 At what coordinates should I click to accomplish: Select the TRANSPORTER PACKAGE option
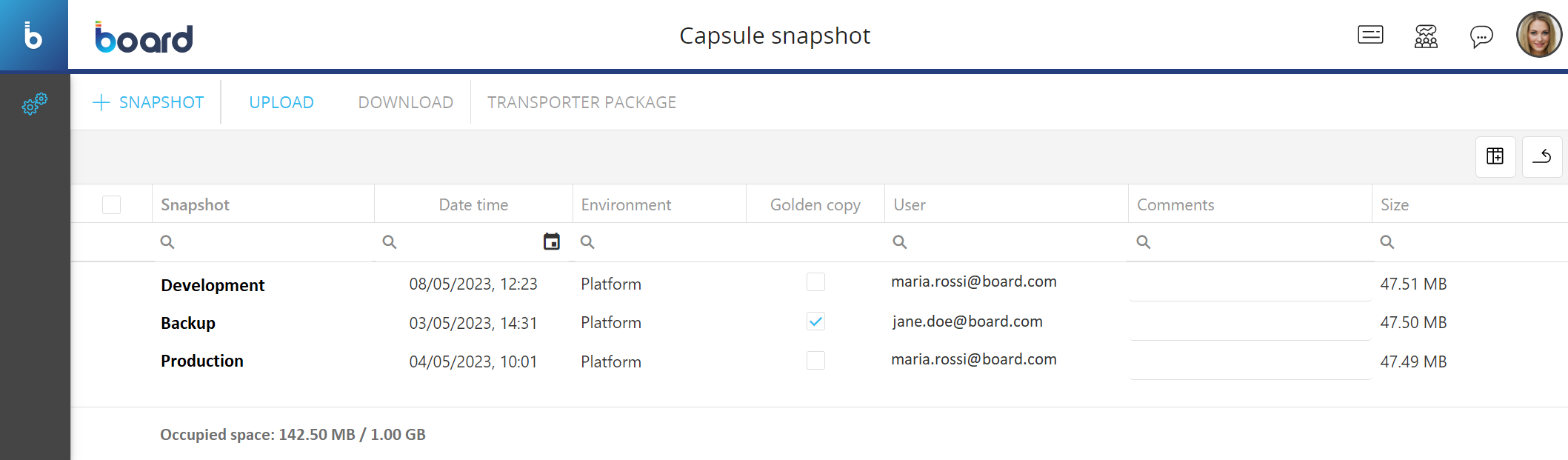coord(581,102)
